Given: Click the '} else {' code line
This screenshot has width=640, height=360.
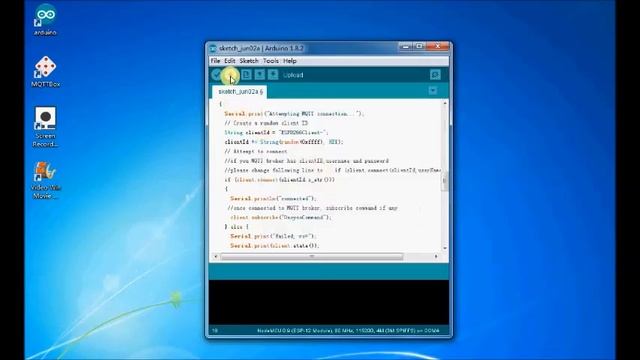Looking at the screenshot, I should (236, 227).
